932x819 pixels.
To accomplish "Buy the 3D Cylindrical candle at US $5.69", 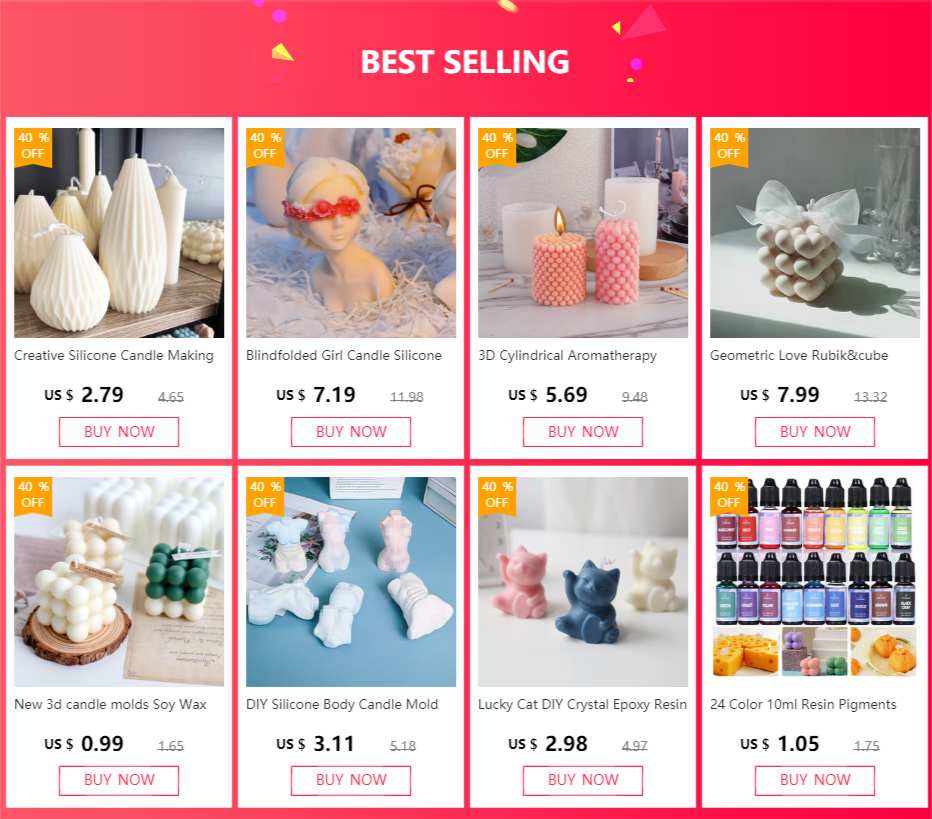I will pos(583,431).
